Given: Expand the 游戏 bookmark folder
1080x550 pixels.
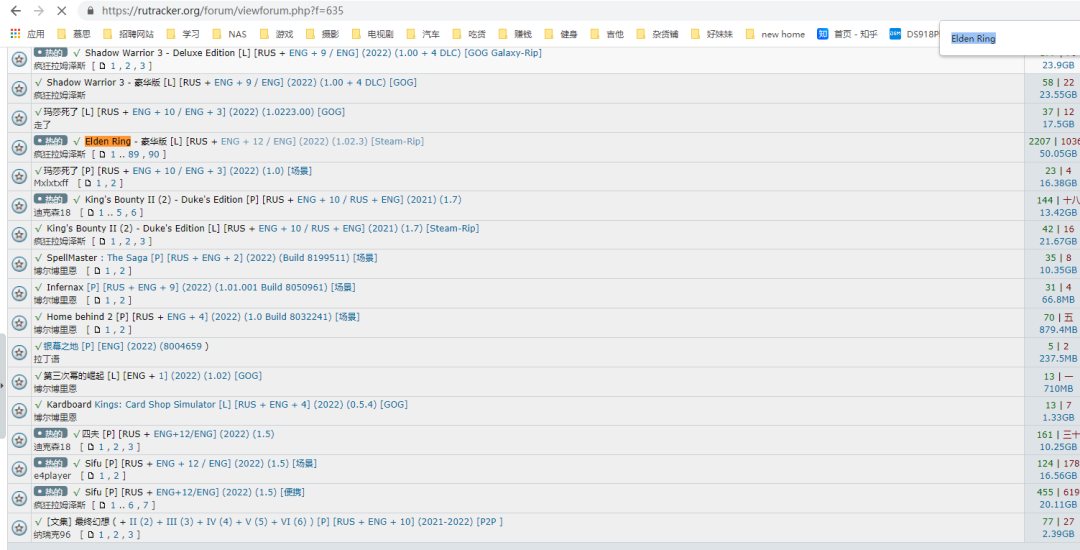Looking at the screenshot, I should (x=276, y=34).
